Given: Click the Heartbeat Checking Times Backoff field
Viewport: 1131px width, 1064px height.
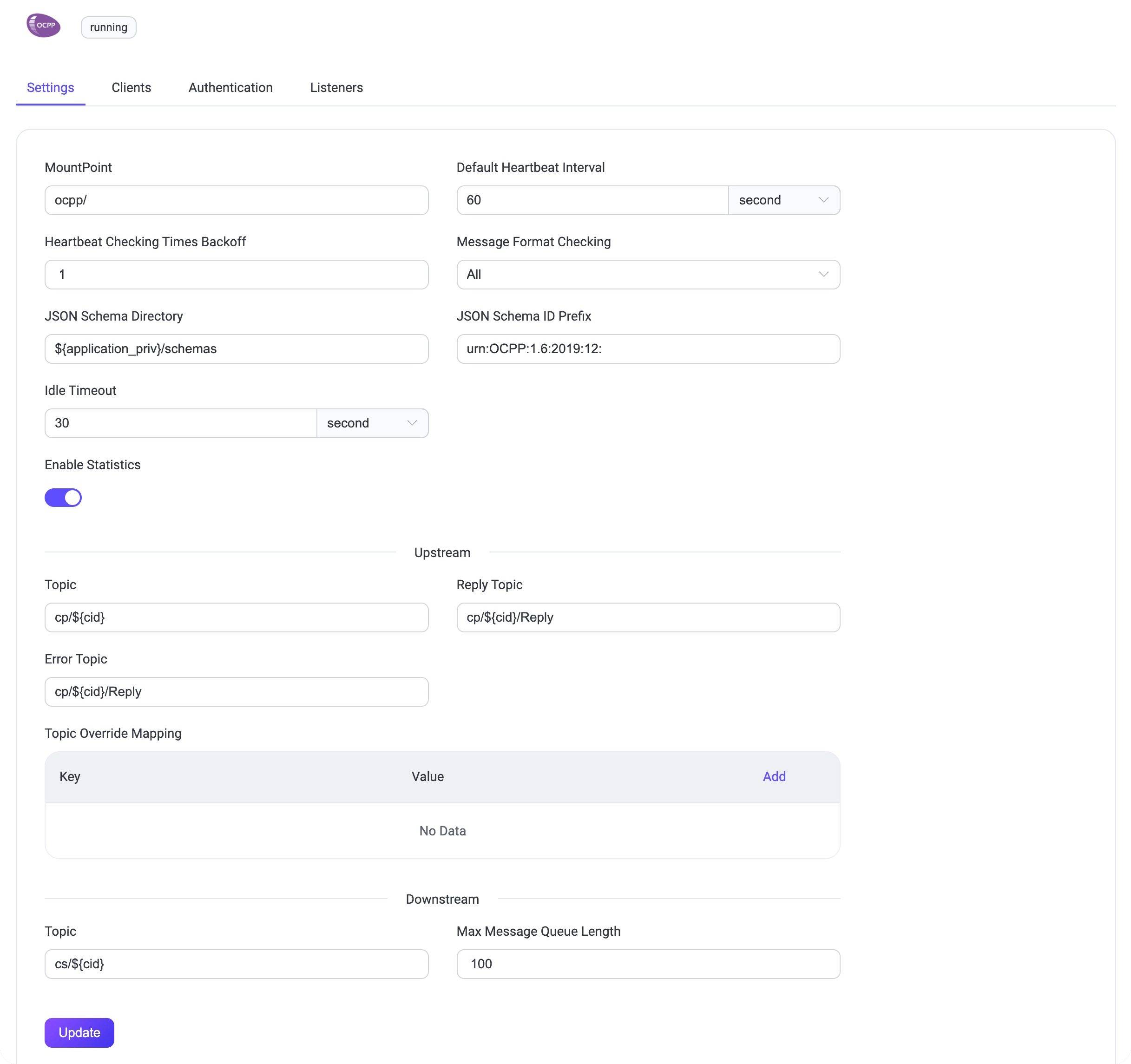Looking at the screenshot, I should point(236,275).
